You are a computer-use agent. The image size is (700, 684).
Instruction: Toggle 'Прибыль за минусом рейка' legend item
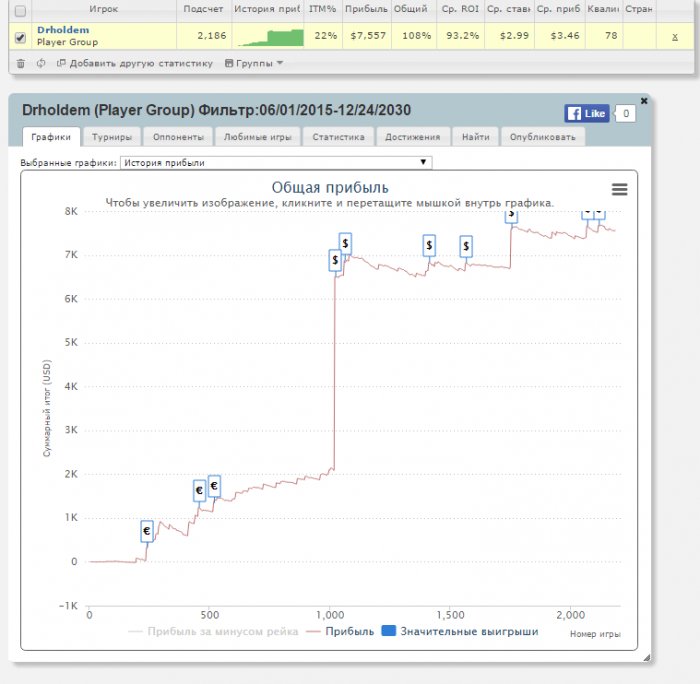(212, 631)
